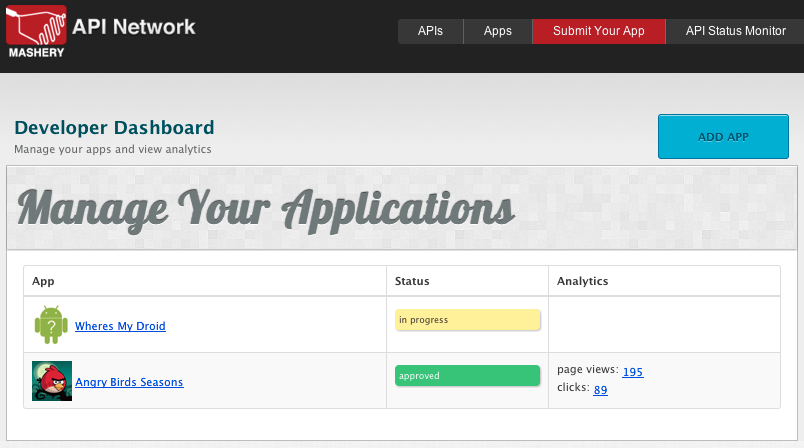
Task: Click the App column header
Action: point(43,281)
